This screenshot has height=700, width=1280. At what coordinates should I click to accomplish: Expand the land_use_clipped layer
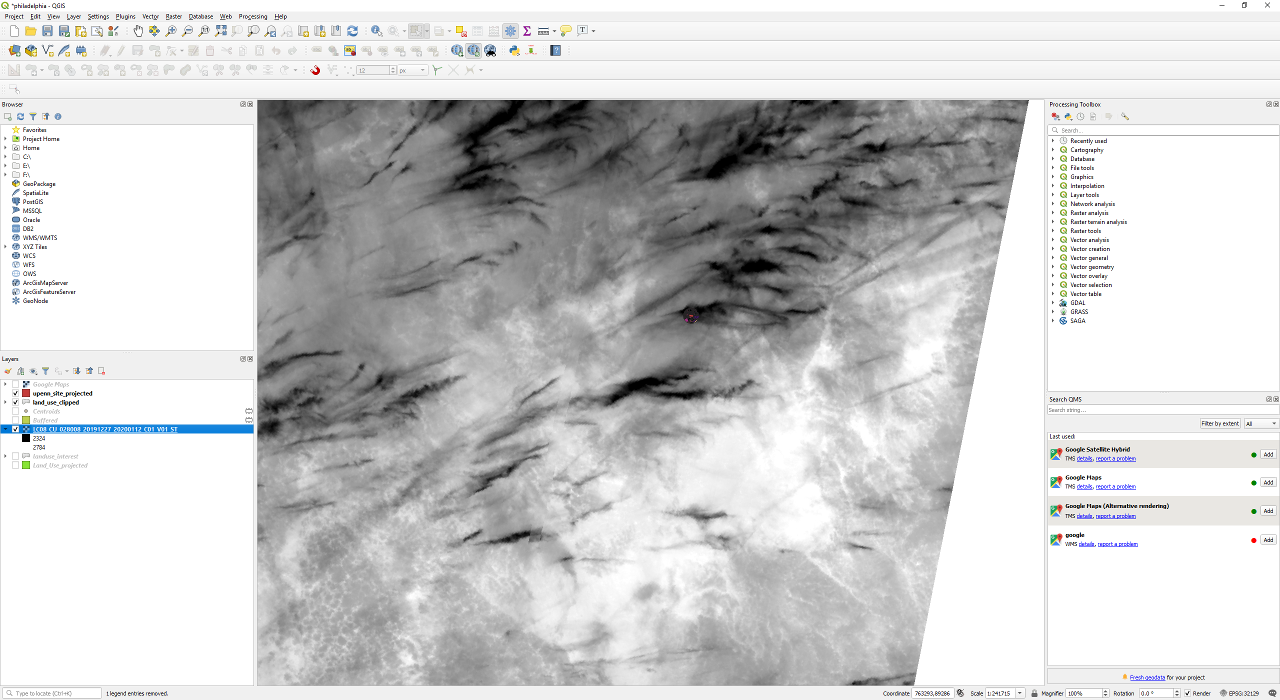[5, 402]
